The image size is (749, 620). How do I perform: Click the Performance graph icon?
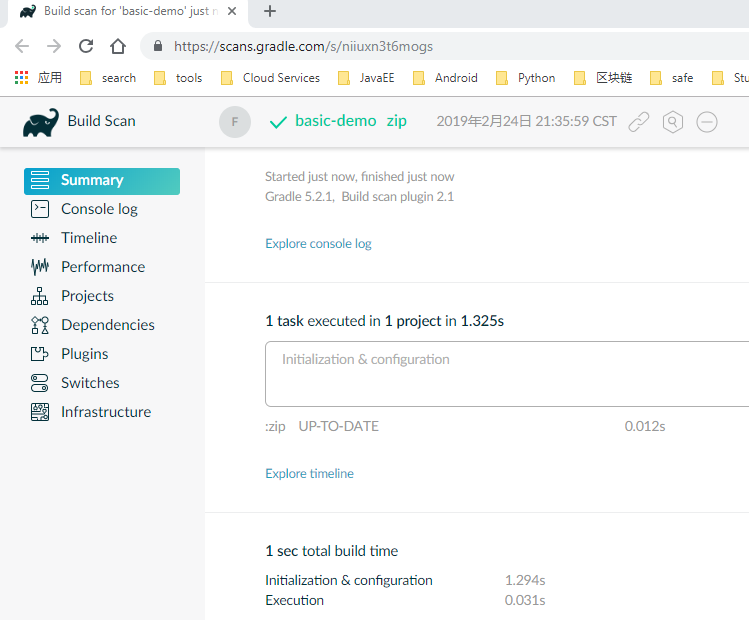pos(40,267)
